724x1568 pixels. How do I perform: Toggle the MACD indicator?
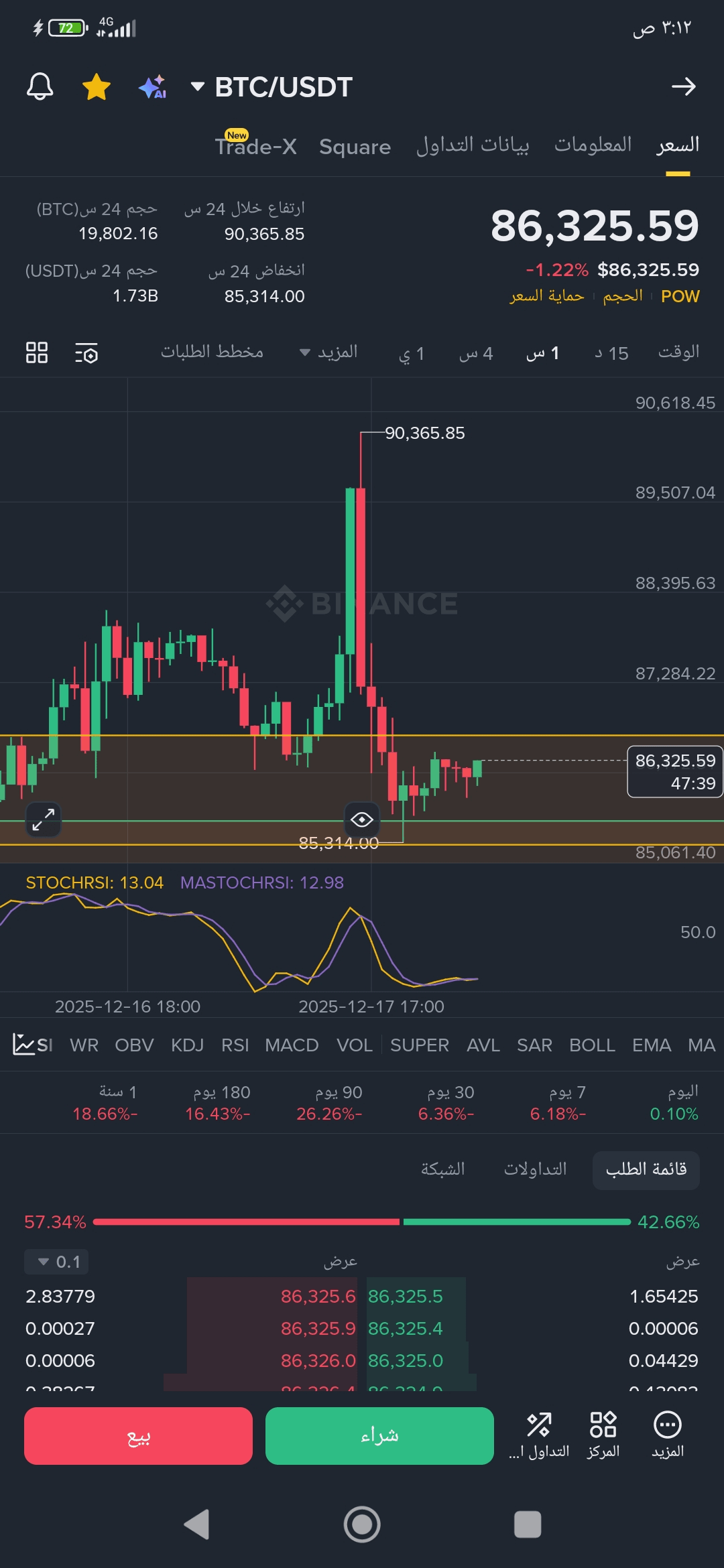[x=292, y=1045]
